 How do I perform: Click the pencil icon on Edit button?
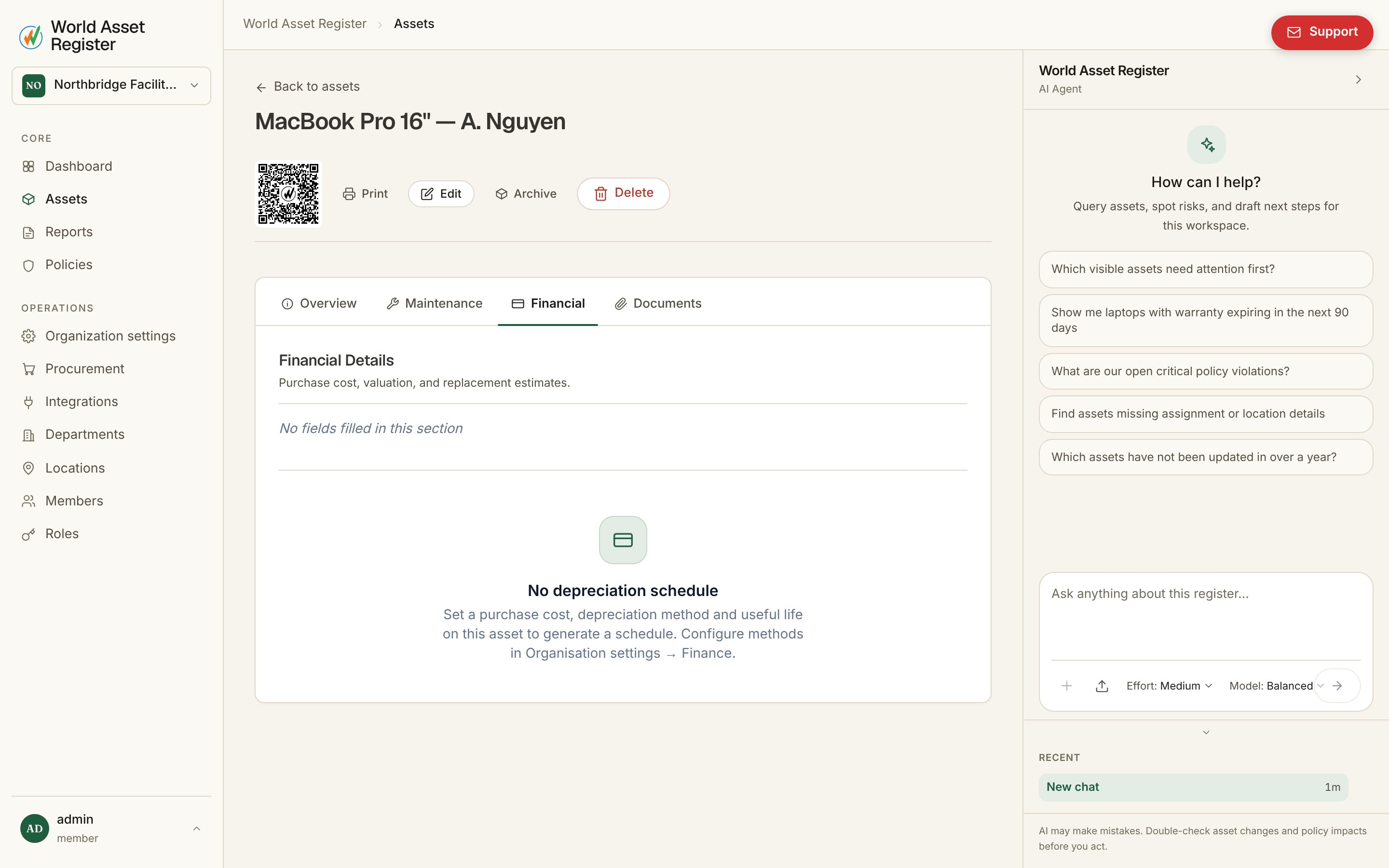pyautogui.click(x=427, y=194)
